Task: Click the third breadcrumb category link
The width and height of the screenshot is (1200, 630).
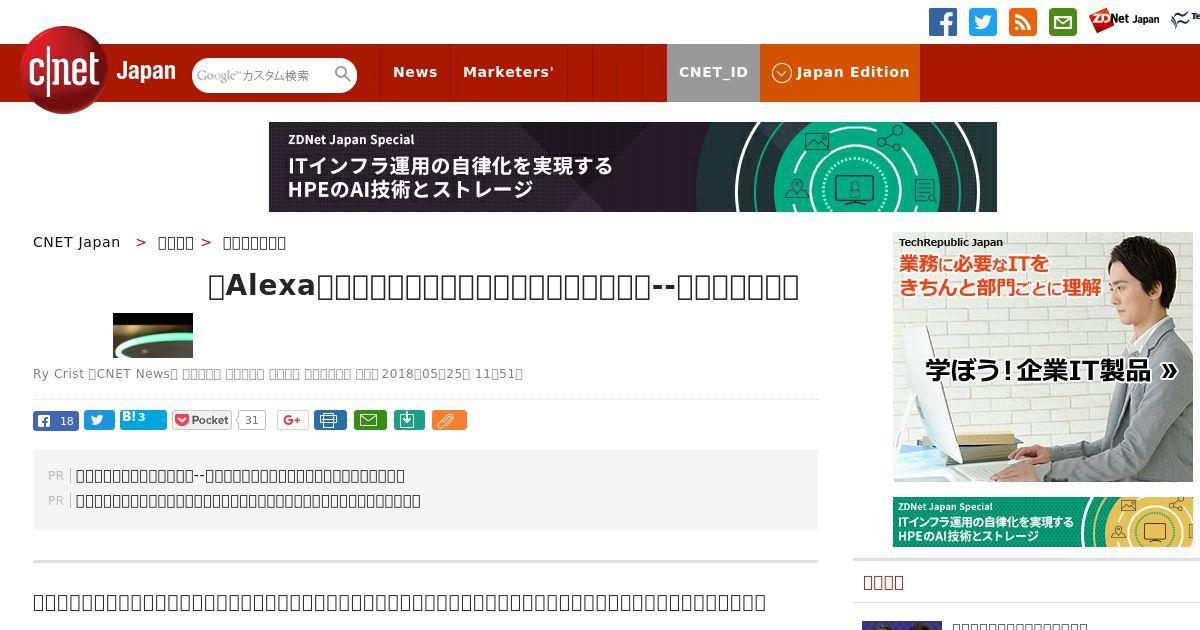Action: (x=254, y=242)
